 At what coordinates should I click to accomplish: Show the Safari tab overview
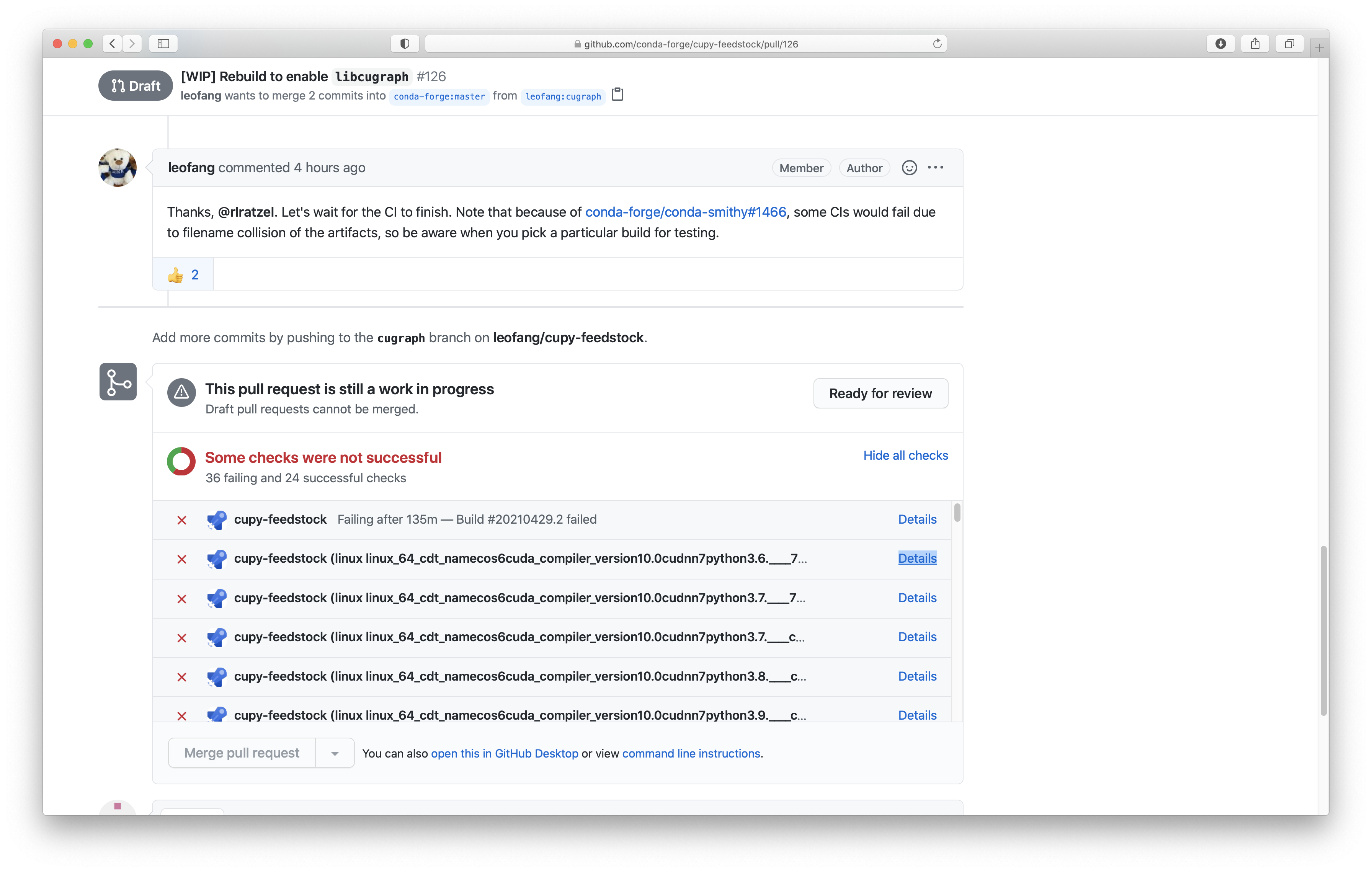pos(1289,44)
